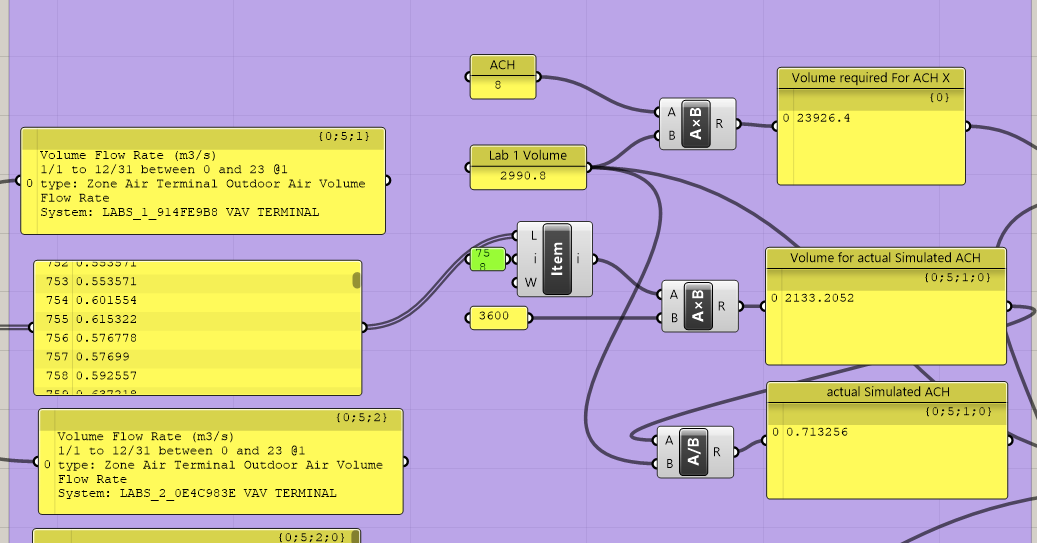Click row 755 value 0.615322

(108, 319)
